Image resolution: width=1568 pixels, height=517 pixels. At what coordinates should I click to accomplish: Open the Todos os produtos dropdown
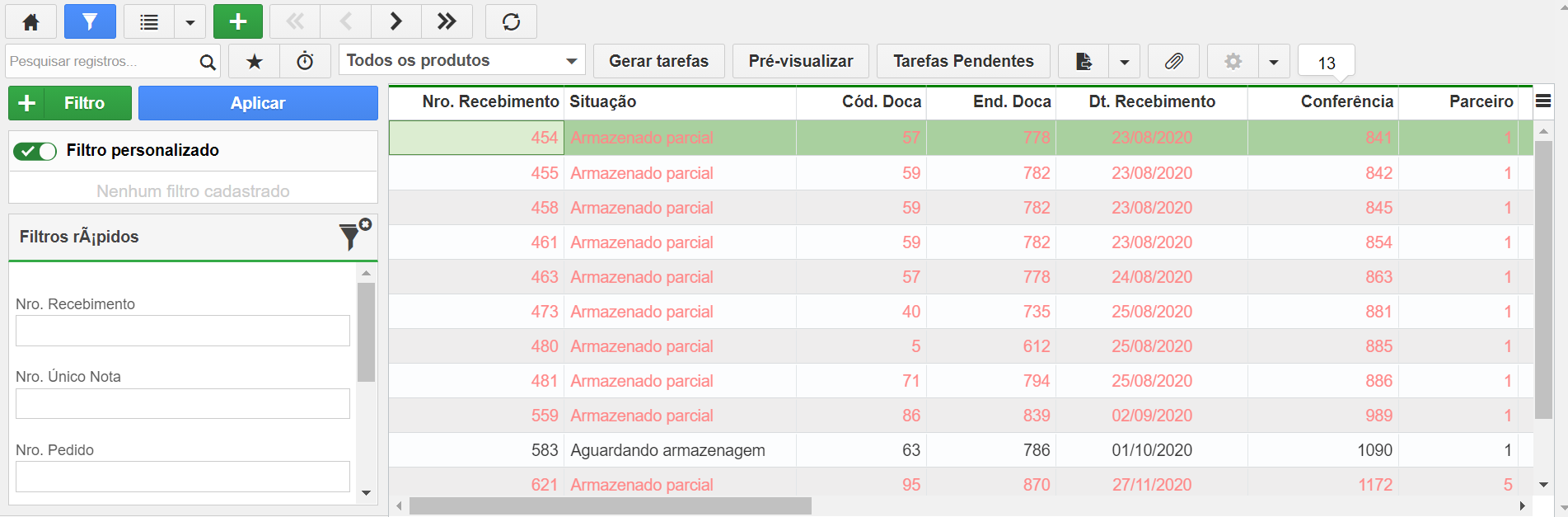462,61
